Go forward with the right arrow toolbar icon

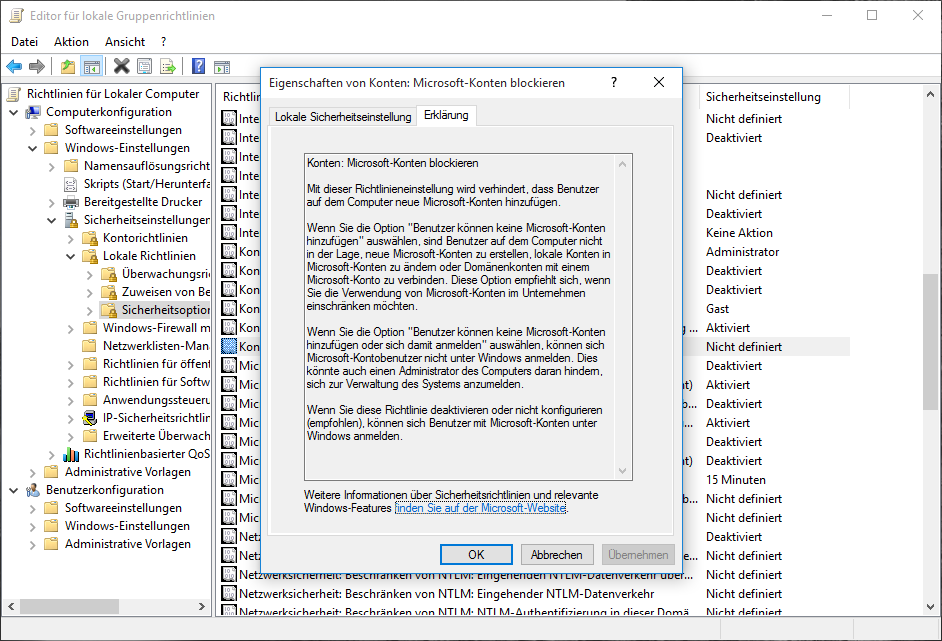pos(37,67)
